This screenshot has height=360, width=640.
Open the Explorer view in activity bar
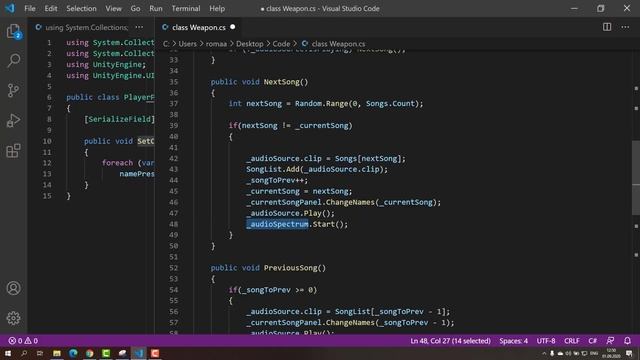pyautogui.click(x=13, y=31)
